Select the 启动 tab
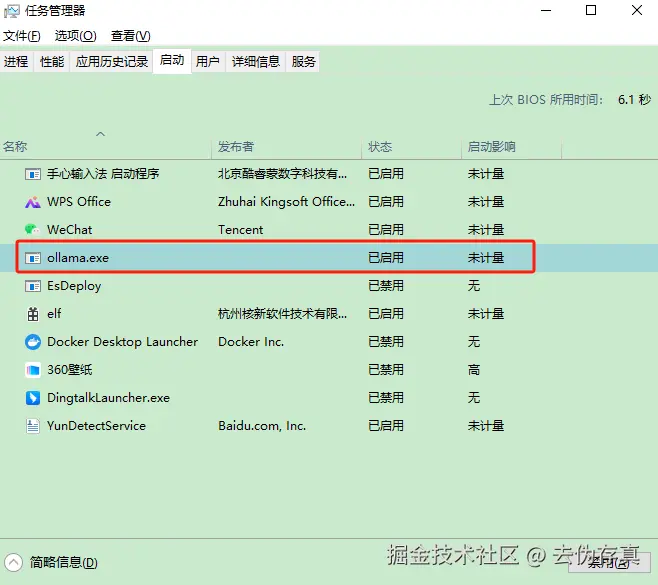658x585 pixels. pos(172,61)
